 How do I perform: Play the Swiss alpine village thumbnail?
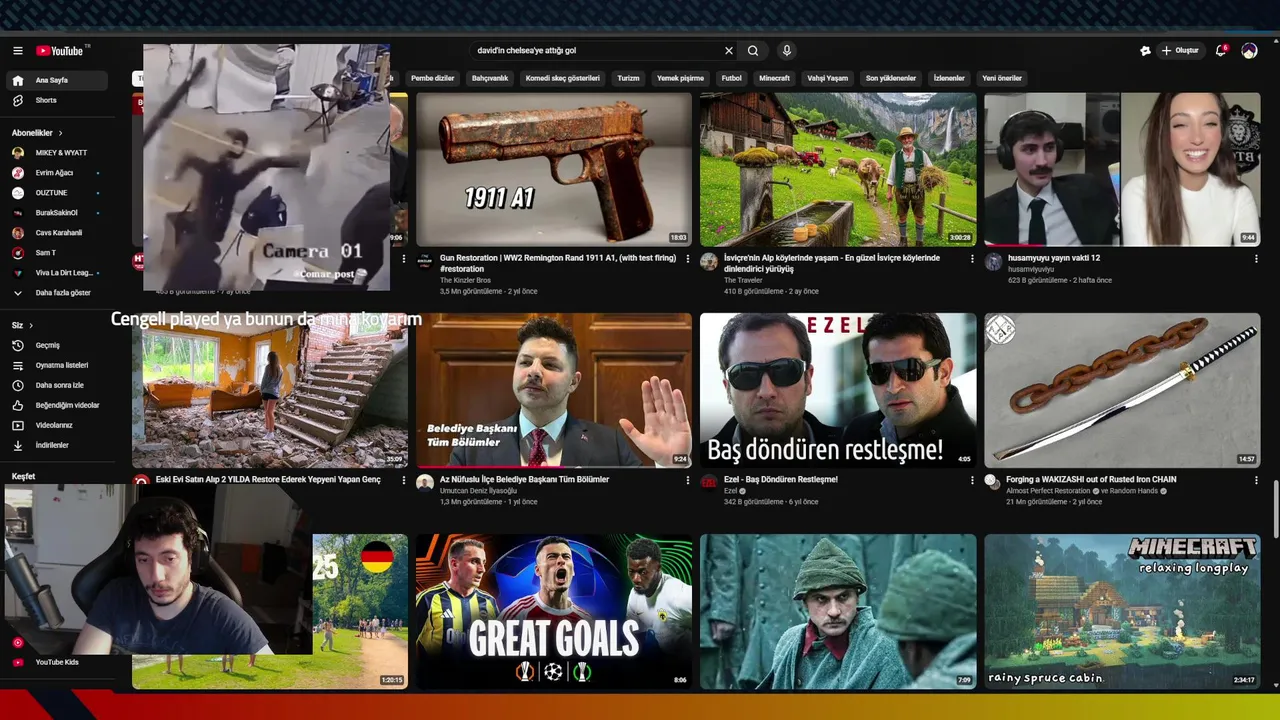838,170
